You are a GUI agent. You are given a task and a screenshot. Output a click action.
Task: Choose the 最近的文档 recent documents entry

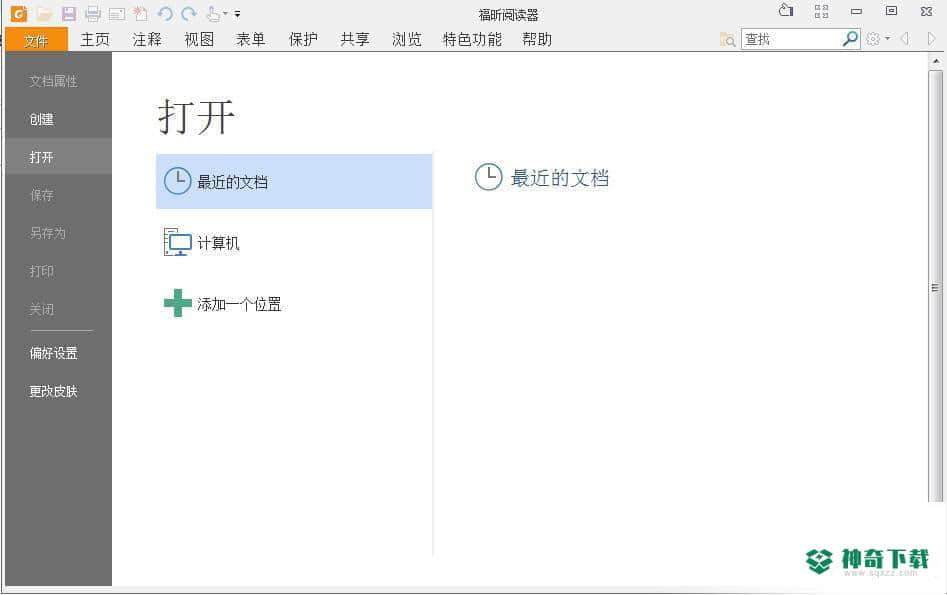[x=294, y=181]
